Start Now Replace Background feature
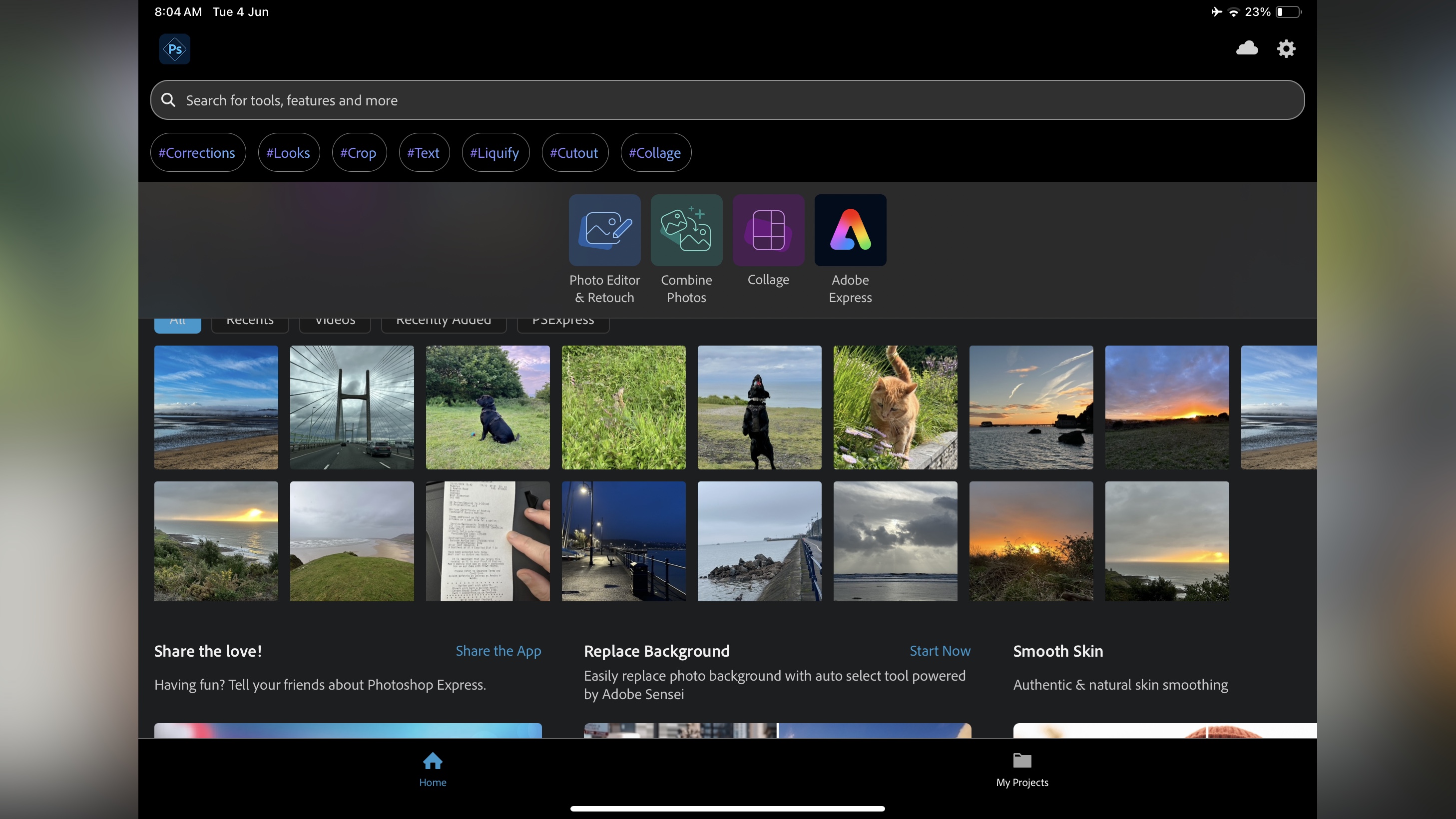Viewport: 1456px width, 819px height. [940, 650]
